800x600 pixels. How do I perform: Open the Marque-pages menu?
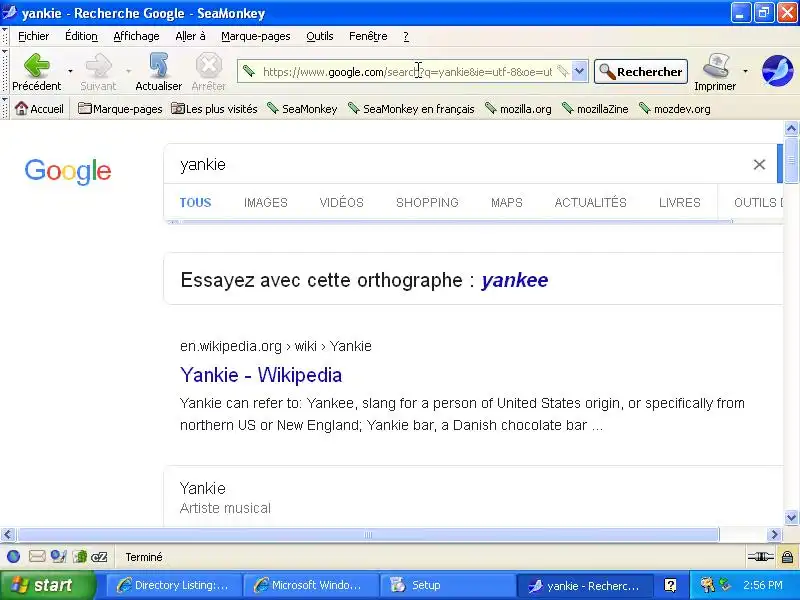point(256,36)
